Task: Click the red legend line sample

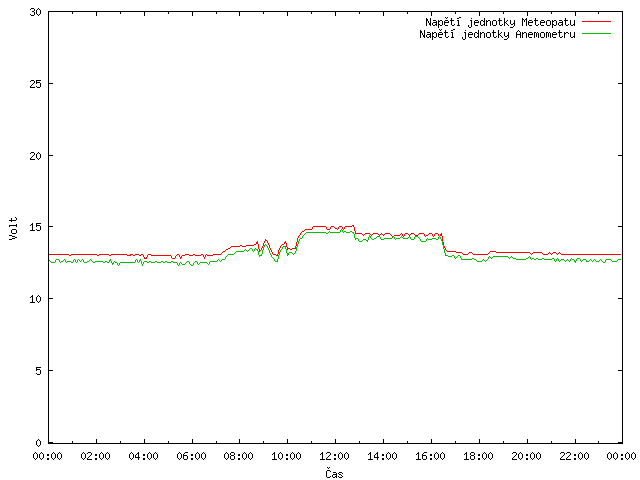Action: click(x=596, y=21)
